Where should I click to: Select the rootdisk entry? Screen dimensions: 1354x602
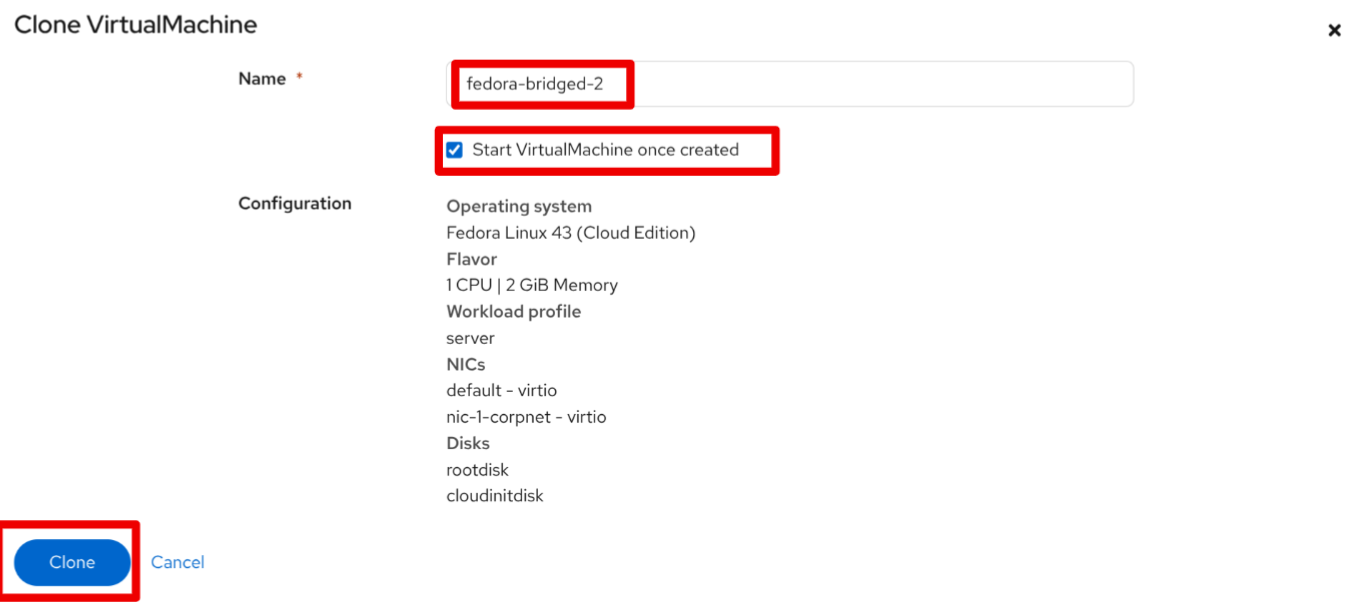478,469
